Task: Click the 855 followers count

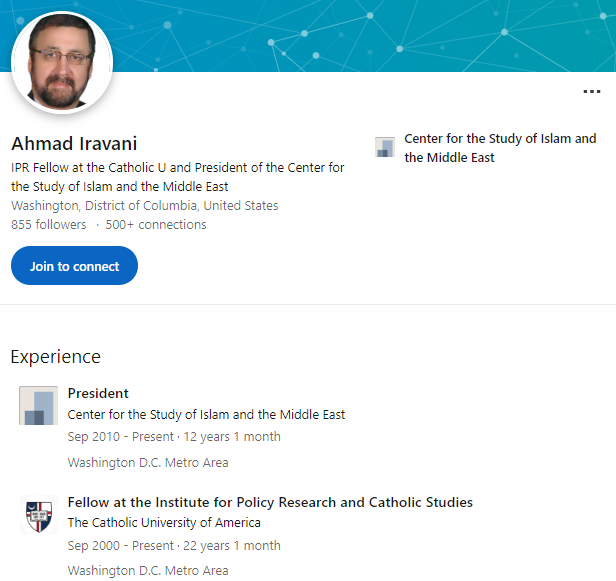Action: [48, 224]
